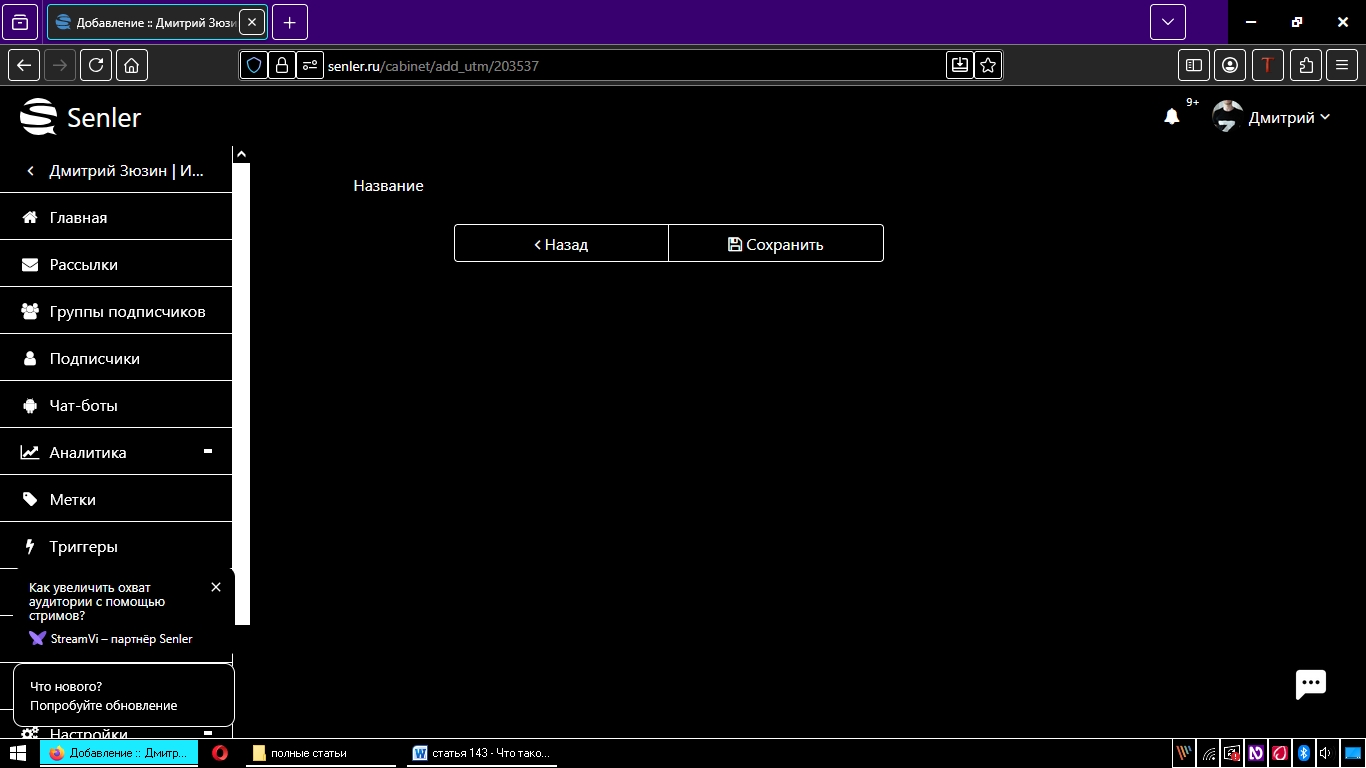This screenshot has width=1366, height=768.
Task: Open Рассылки in the sidebar
Action: [x=84, y=264]
